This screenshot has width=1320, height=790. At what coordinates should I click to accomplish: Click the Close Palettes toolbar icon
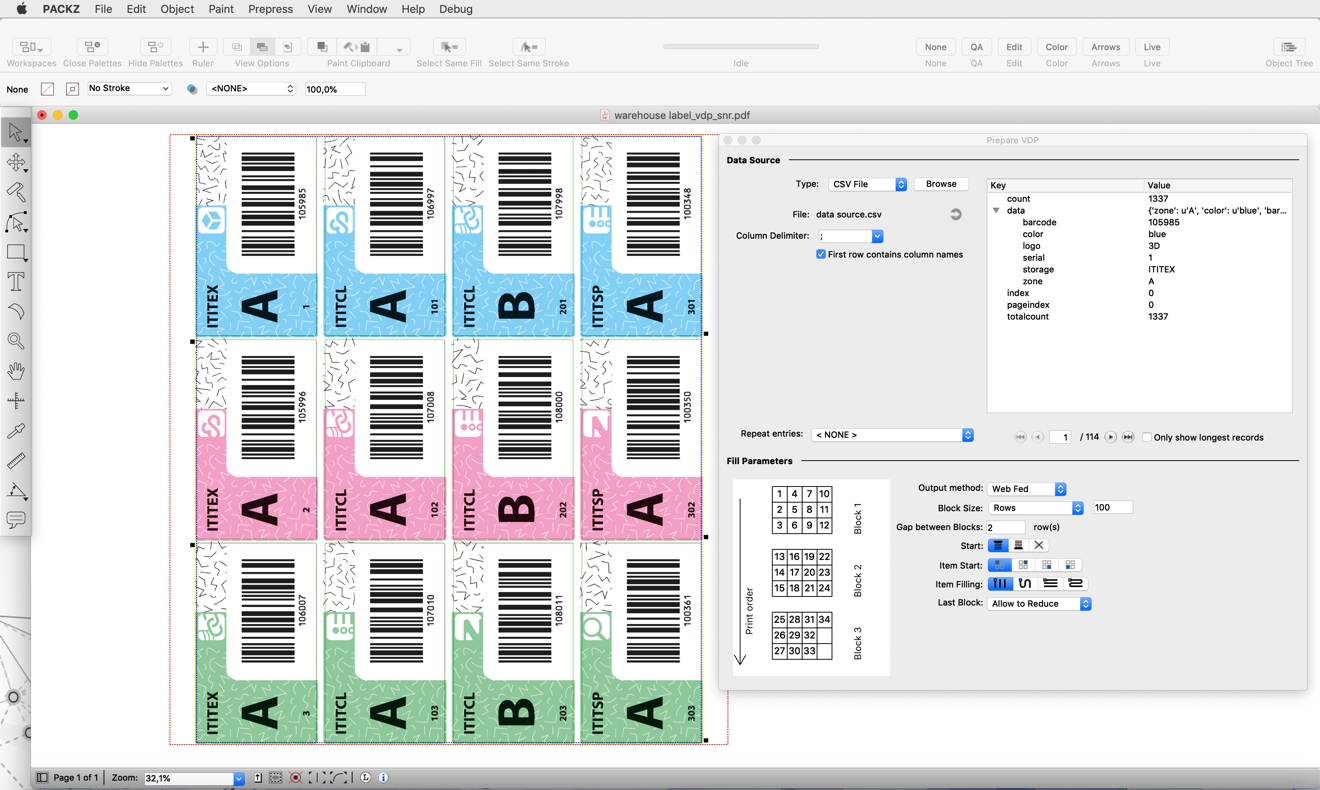[x=92, y=47]
